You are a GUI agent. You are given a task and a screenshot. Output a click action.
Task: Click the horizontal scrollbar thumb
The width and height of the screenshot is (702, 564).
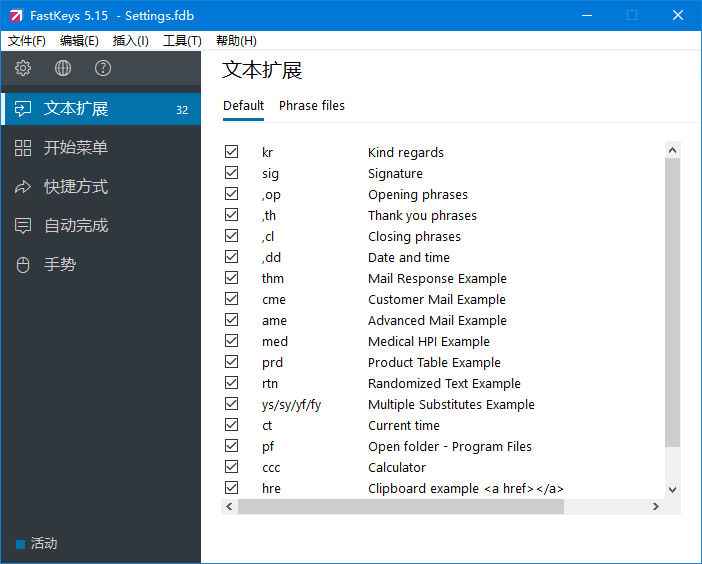tap(401, 507)
